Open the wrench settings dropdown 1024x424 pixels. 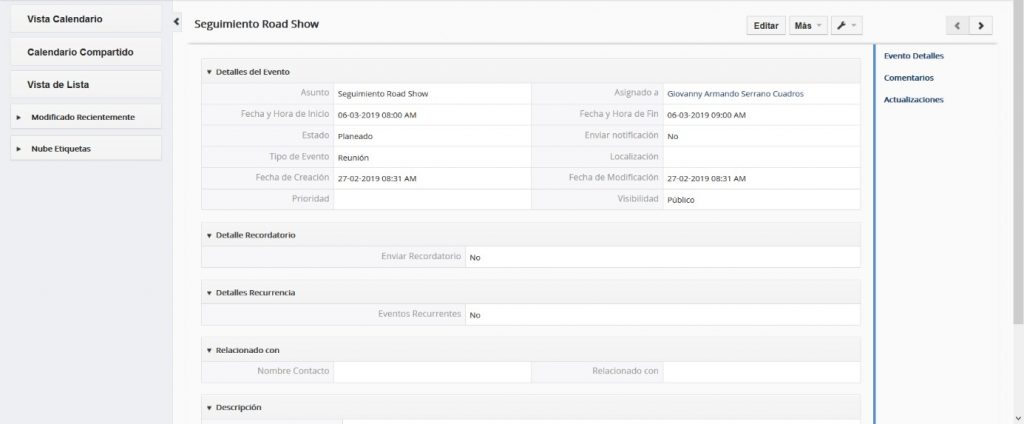(x=845, y=26)
